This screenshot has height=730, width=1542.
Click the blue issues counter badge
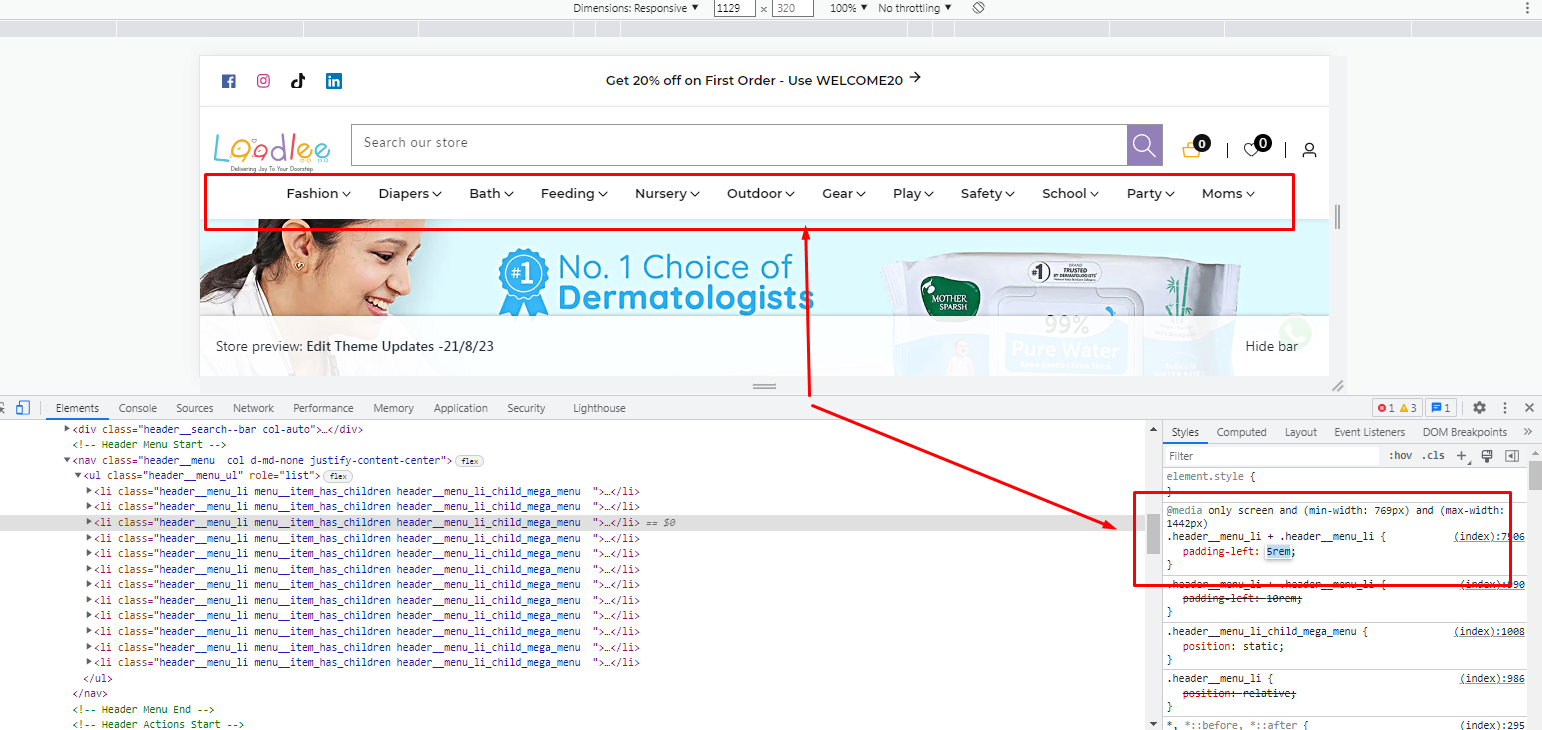1441,408
